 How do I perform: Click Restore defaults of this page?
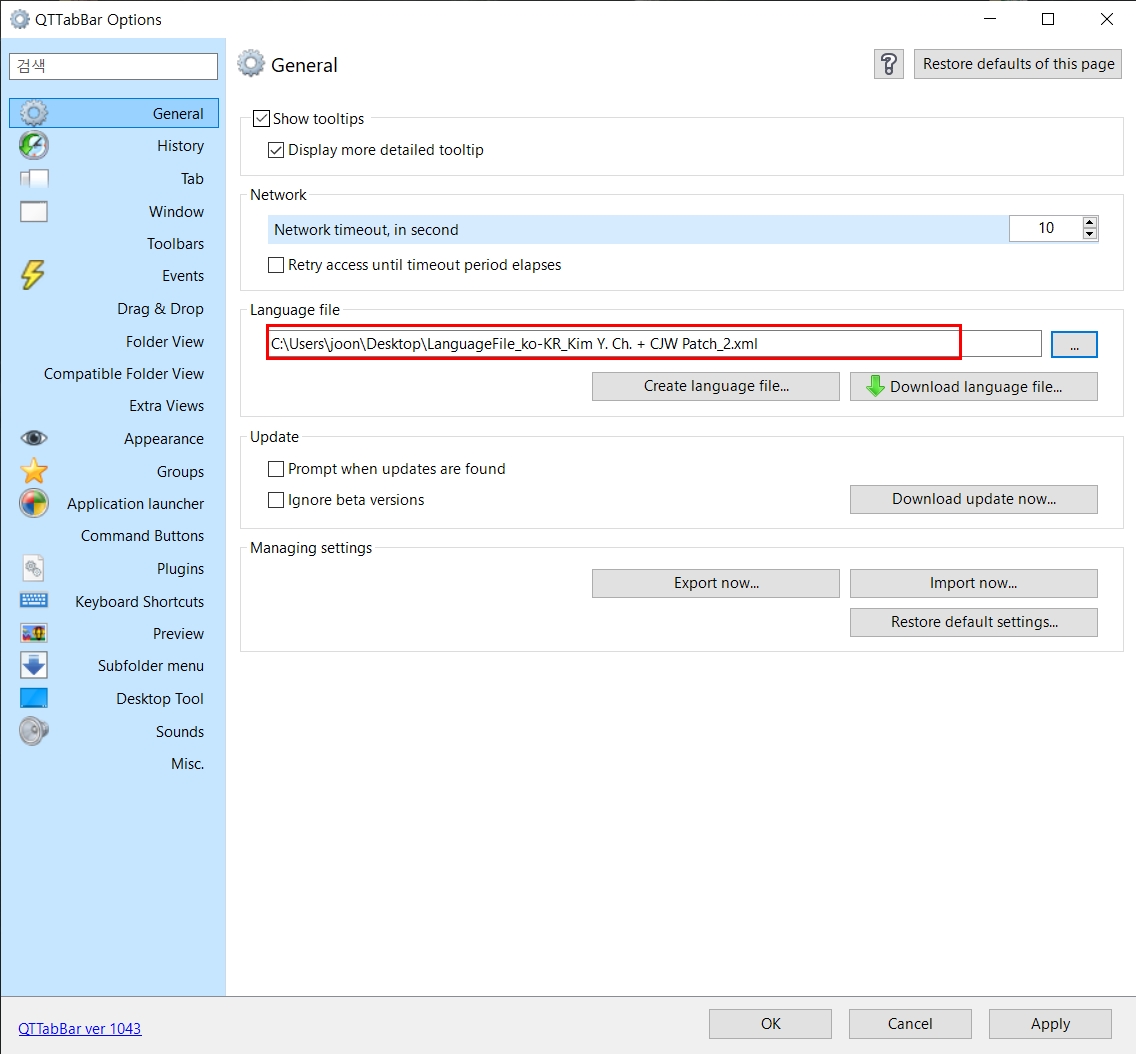pos(1018,64)
